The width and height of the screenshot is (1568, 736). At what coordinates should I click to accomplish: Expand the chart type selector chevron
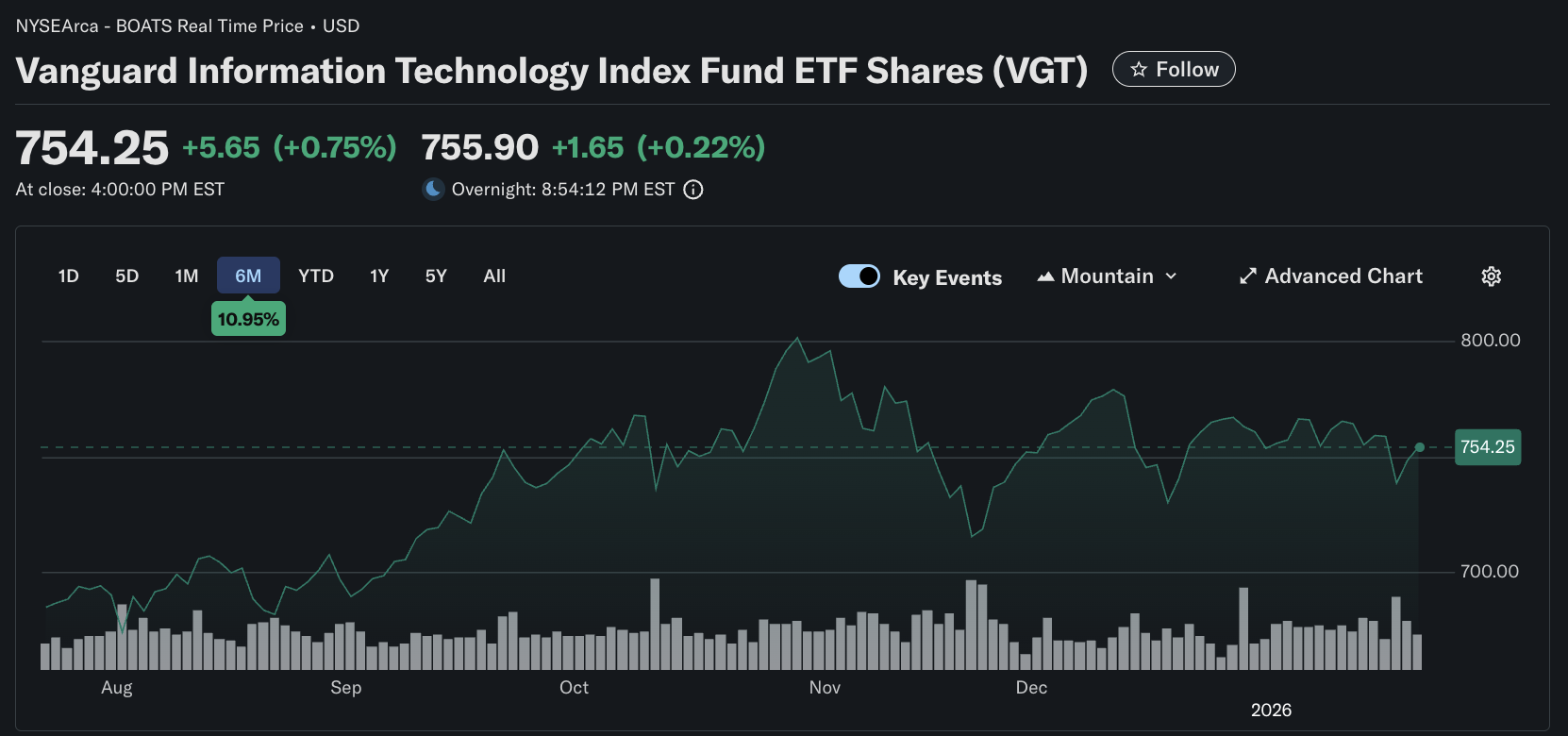click(1171, 276)
